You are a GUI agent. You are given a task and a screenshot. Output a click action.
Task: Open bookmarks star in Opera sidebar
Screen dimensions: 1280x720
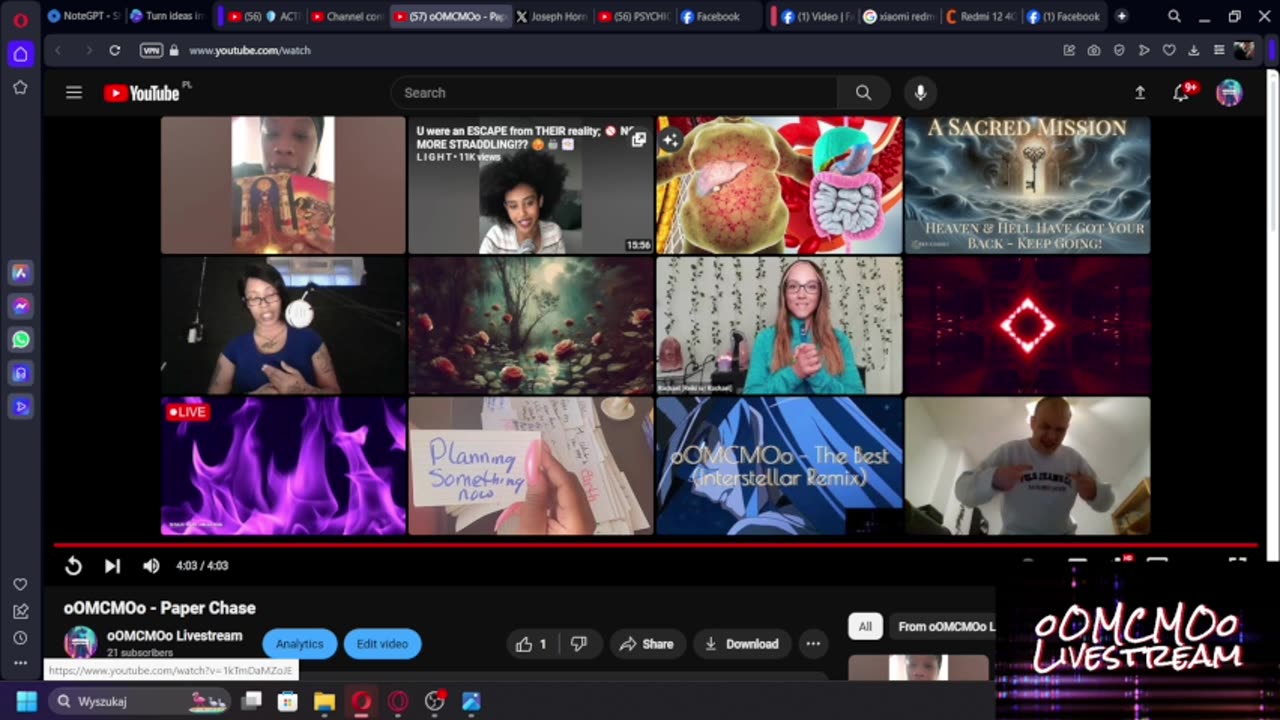point(20,88)
